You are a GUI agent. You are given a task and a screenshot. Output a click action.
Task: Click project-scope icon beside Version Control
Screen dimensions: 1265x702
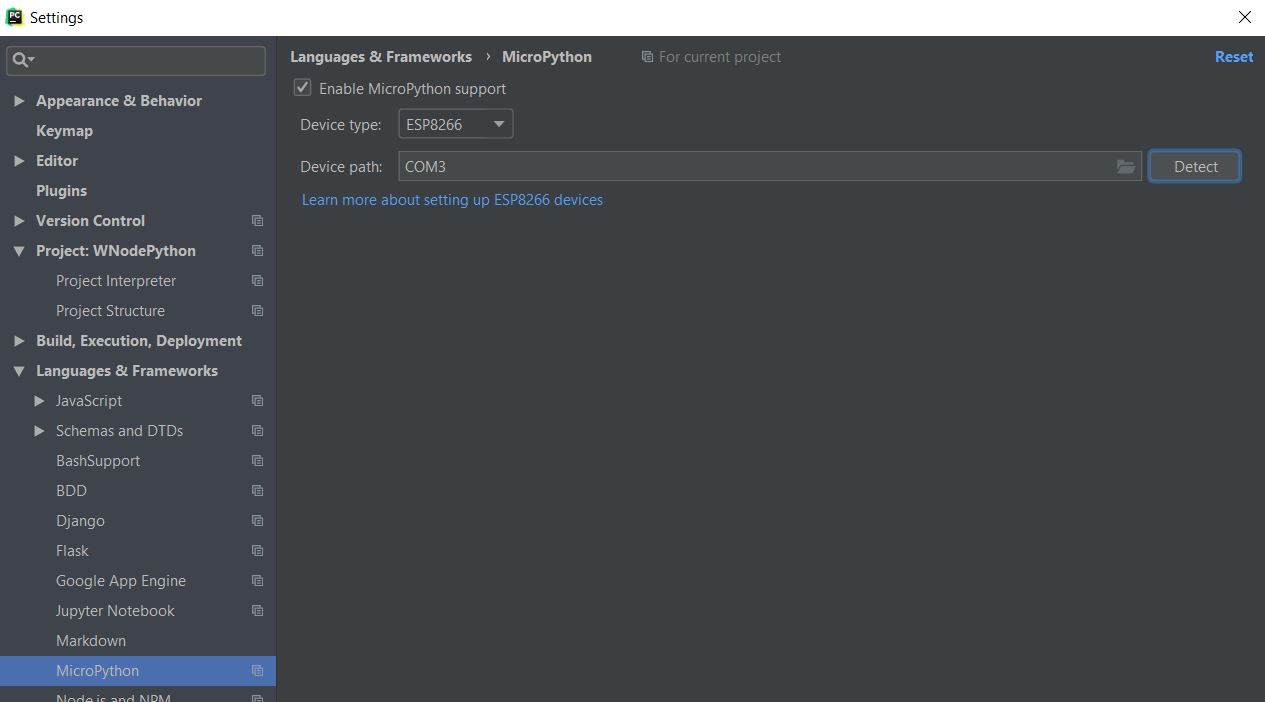pos(257,221)
